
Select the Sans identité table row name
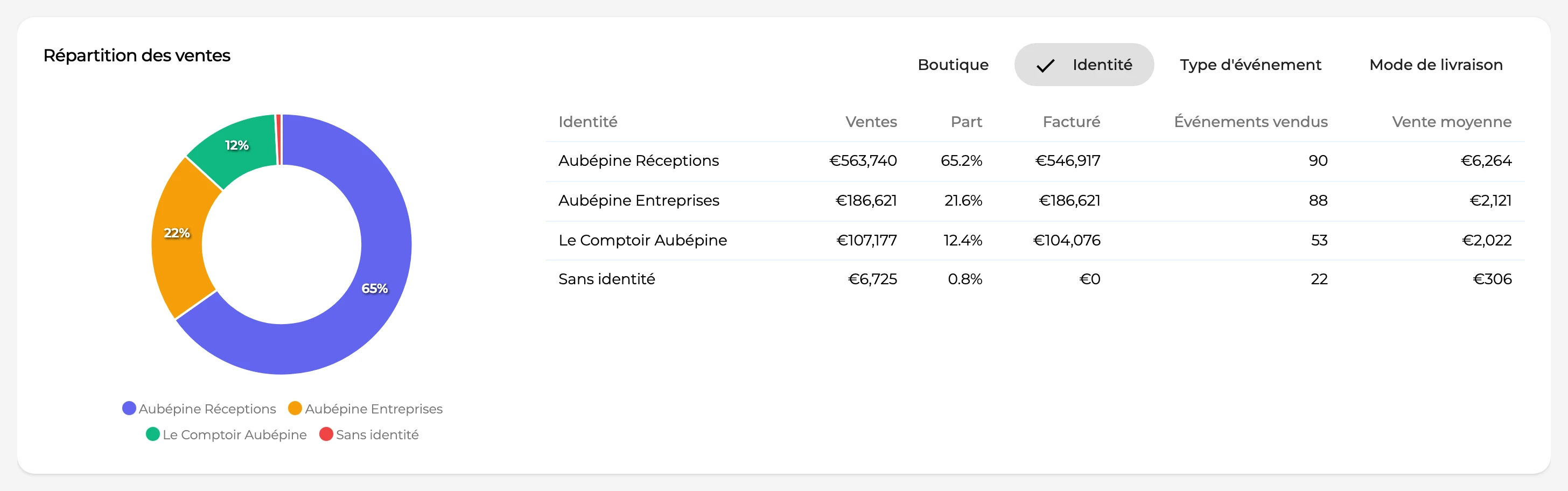coord(607,279)
